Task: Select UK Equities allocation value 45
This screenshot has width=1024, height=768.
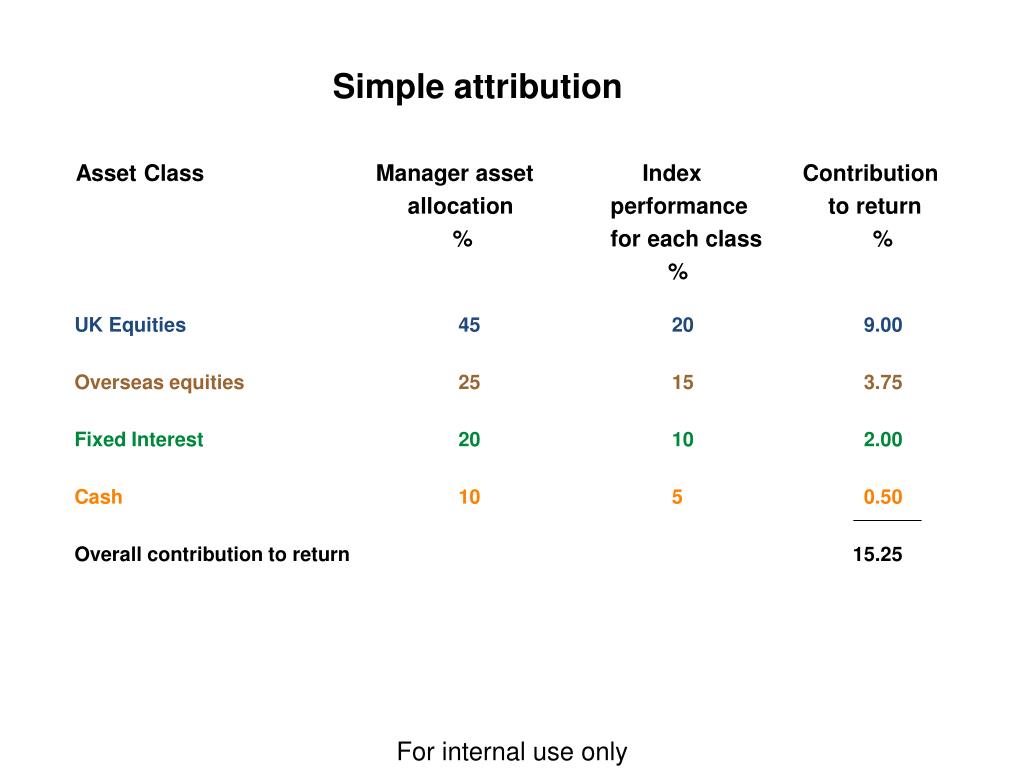Action: (469, 325)
